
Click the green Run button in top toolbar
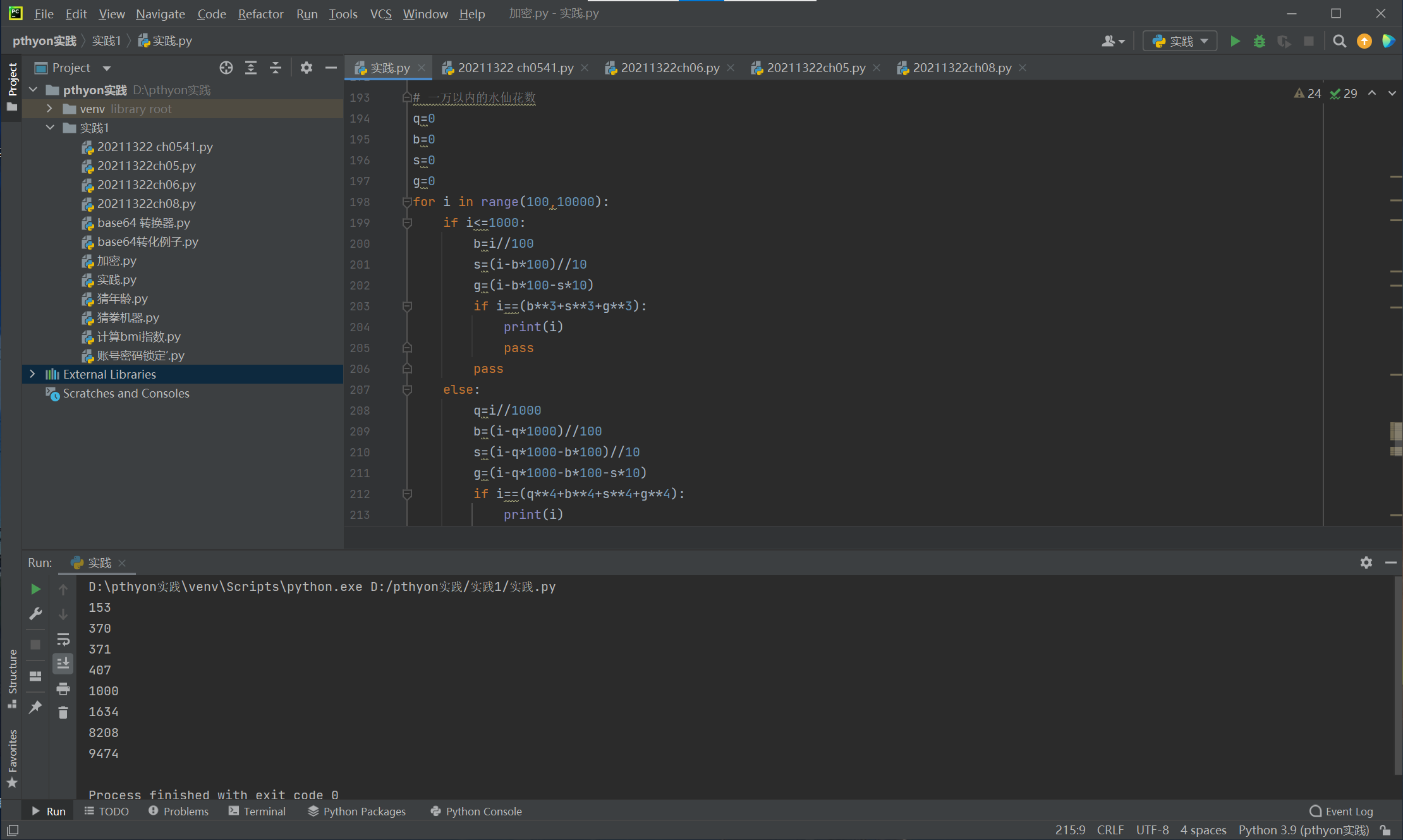[x=1235, y=41]
